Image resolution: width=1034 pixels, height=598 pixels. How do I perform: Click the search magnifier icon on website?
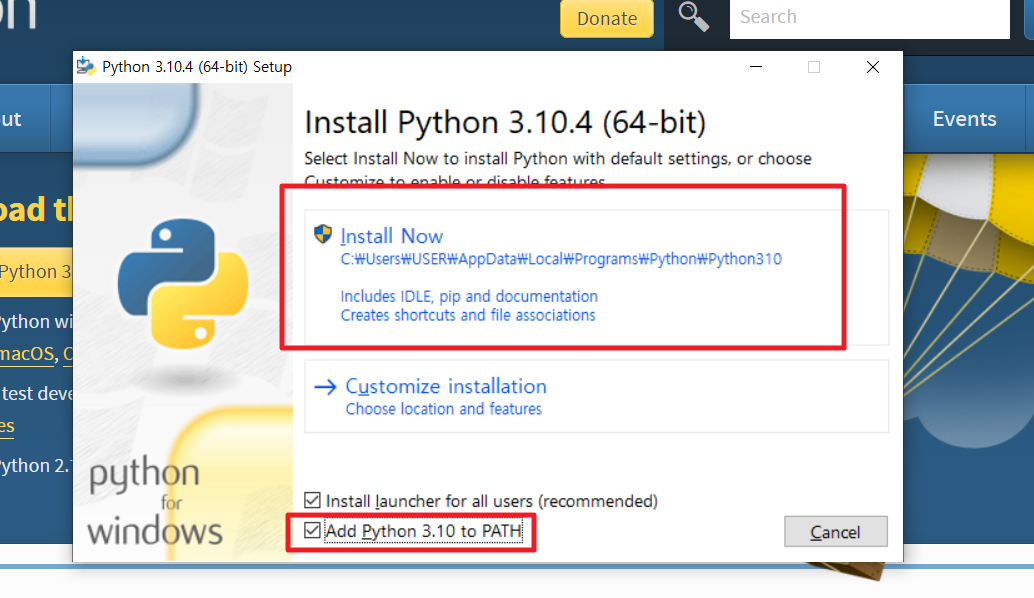(694, 16)
